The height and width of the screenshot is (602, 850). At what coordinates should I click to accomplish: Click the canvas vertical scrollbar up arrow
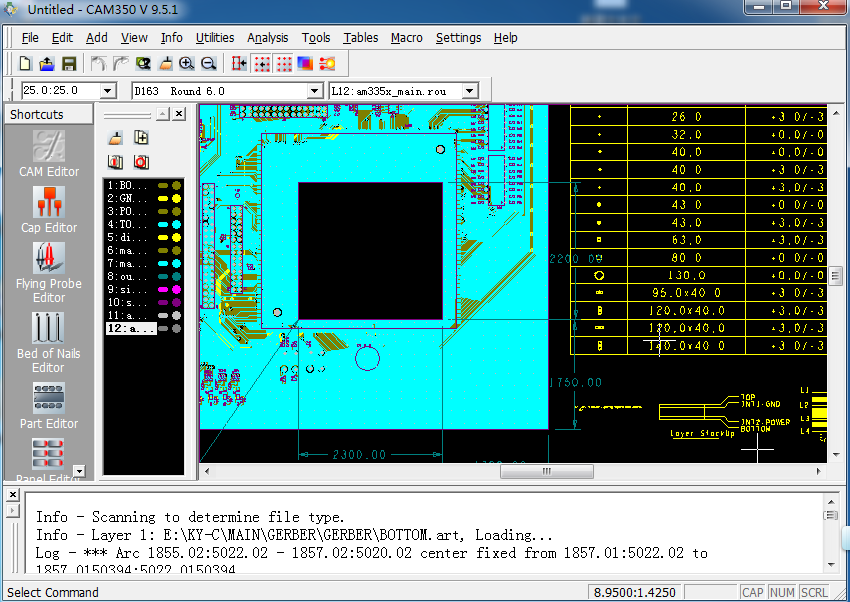[x=835, y=113]
